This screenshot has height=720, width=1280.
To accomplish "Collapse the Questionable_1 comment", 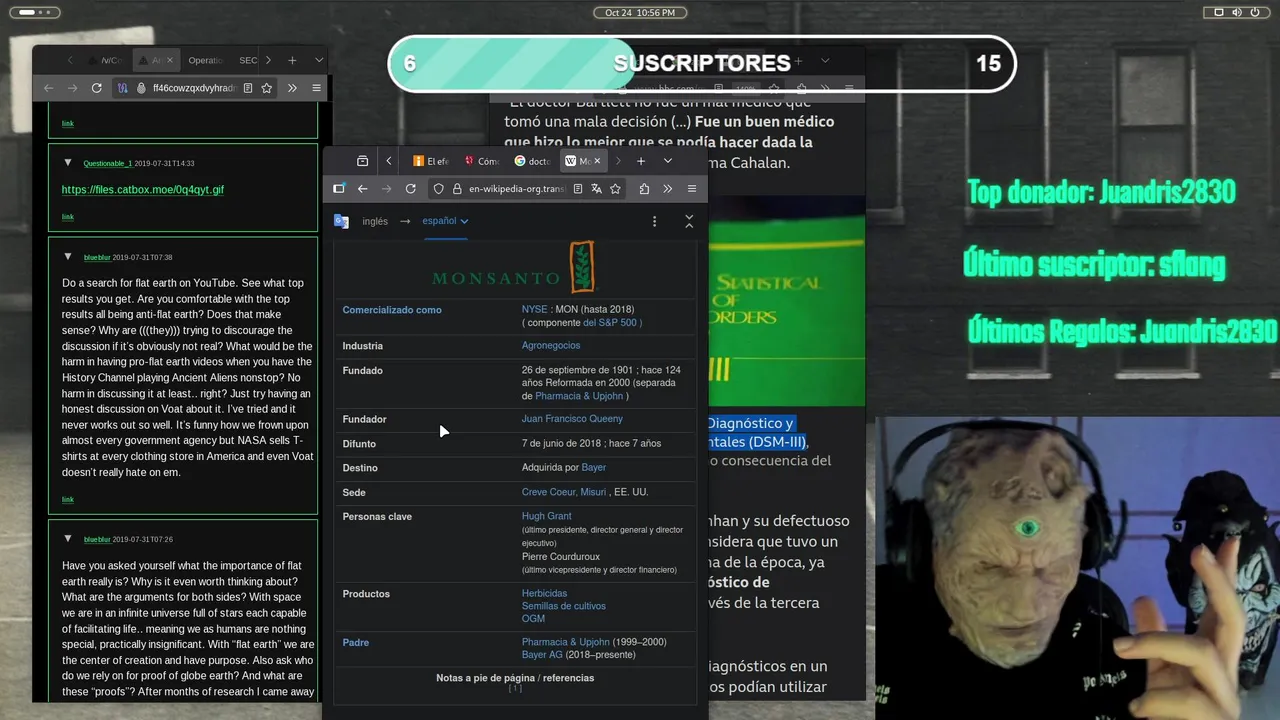I will point(68,162).
